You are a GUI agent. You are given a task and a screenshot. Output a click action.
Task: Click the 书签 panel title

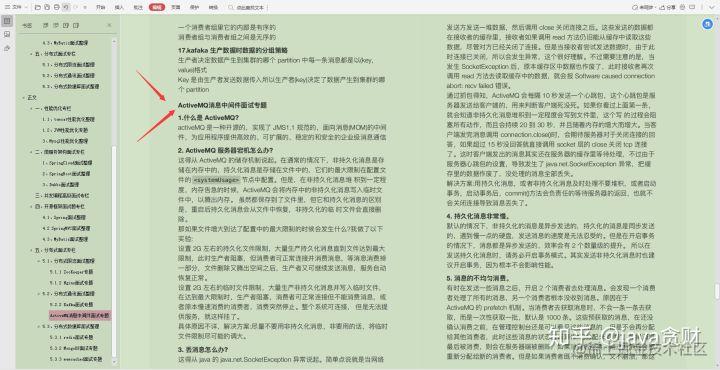coord(27,25)
